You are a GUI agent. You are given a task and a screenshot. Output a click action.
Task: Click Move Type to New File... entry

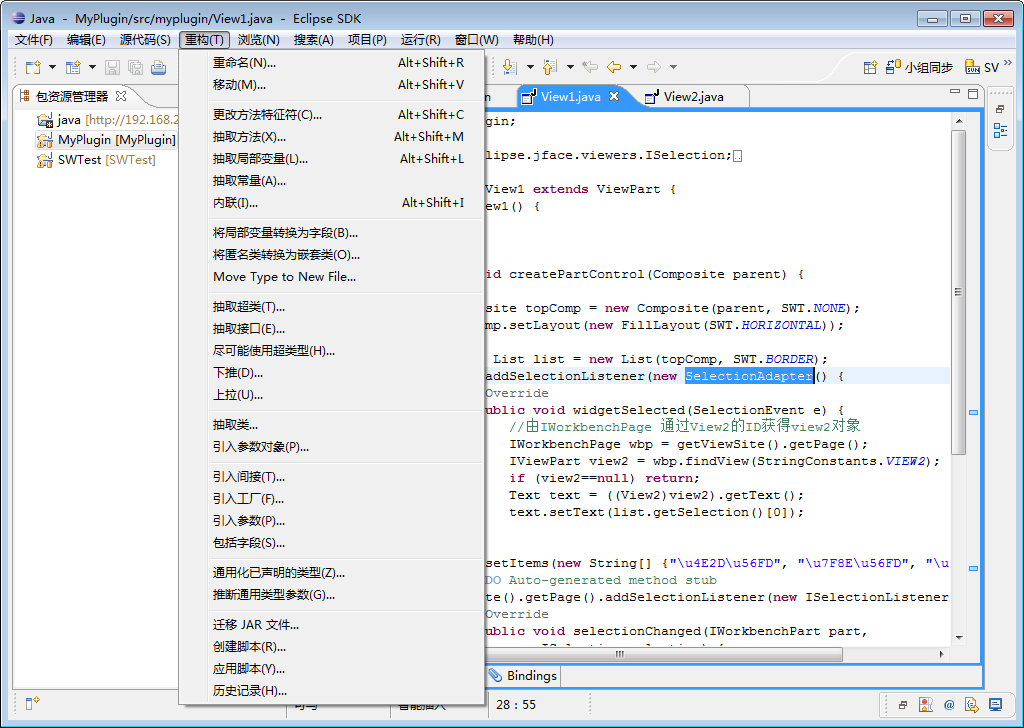284,277
